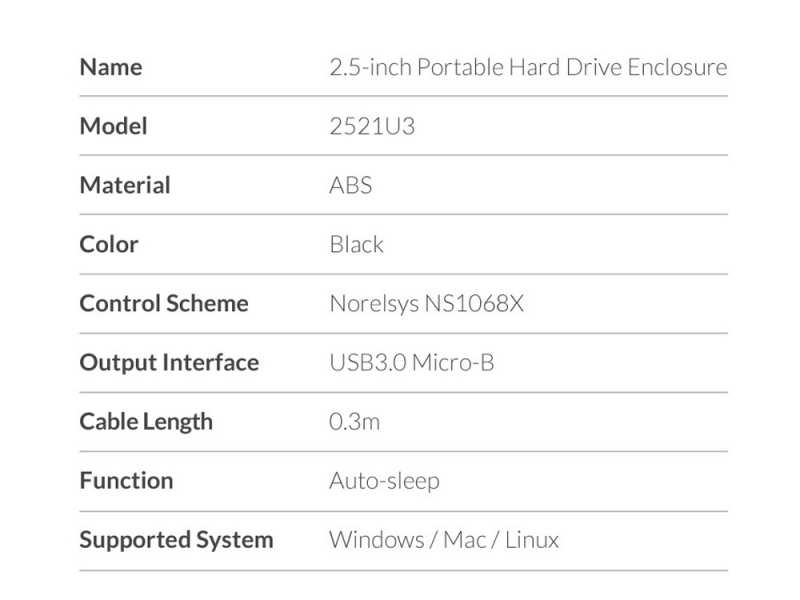Image resolution: width=800 pixels, height=600 pixels.
Task: Select the USB3.0 Micro-B value
Action: click(412, 363)
